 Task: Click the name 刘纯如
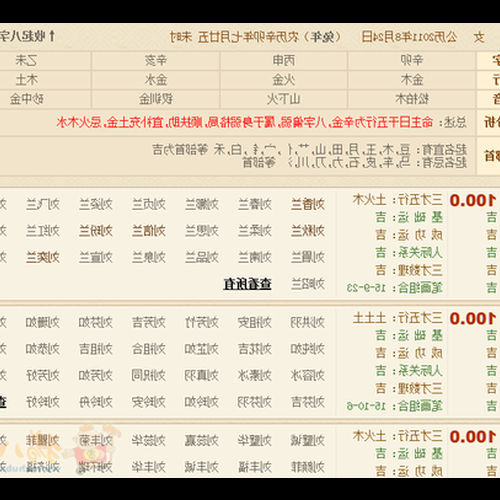coord(308,349)
